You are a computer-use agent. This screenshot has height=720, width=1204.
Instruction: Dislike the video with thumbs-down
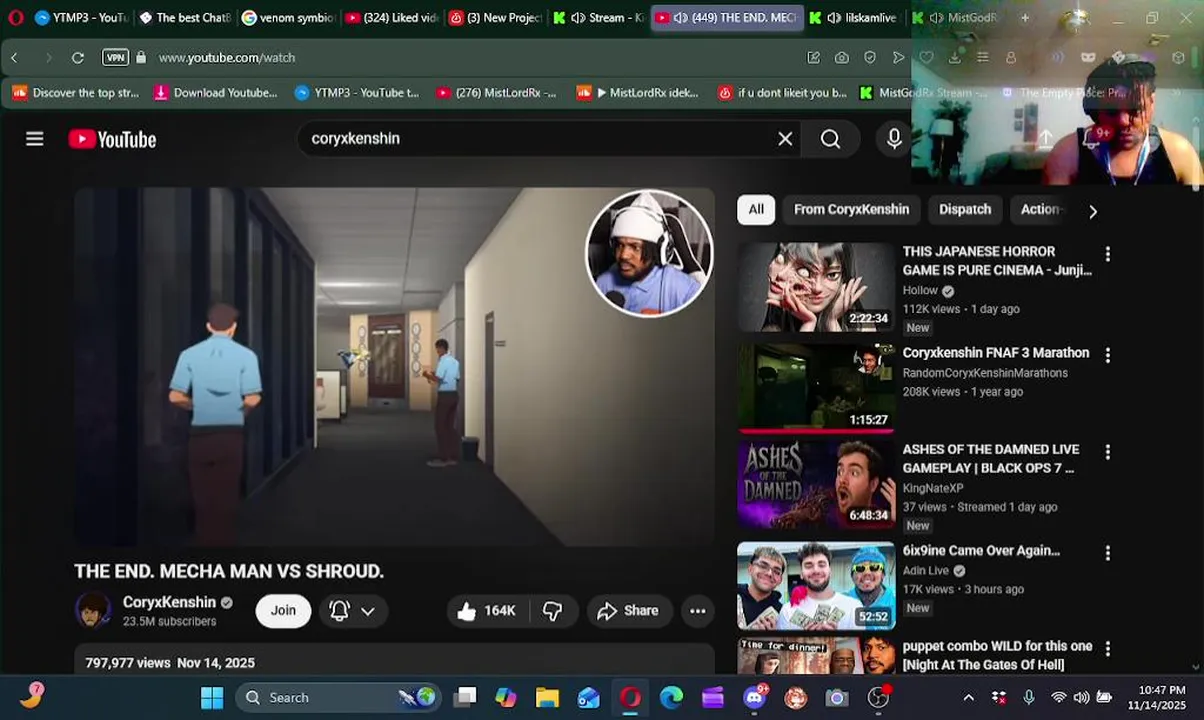(x=552, y=611)
